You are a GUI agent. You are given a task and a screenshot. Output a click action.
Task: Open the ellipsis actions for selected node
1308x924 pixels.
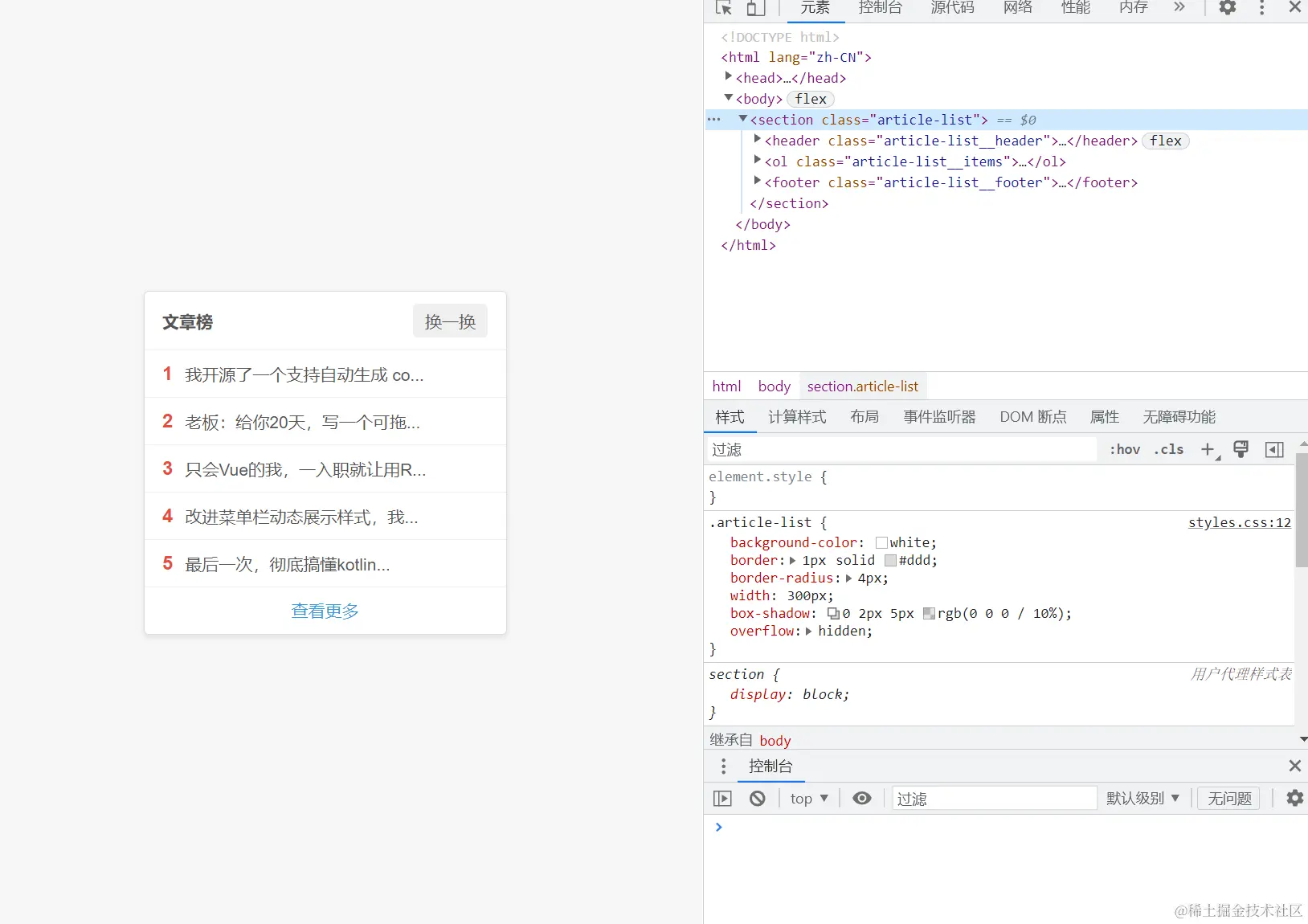click(x=713, y=120)
